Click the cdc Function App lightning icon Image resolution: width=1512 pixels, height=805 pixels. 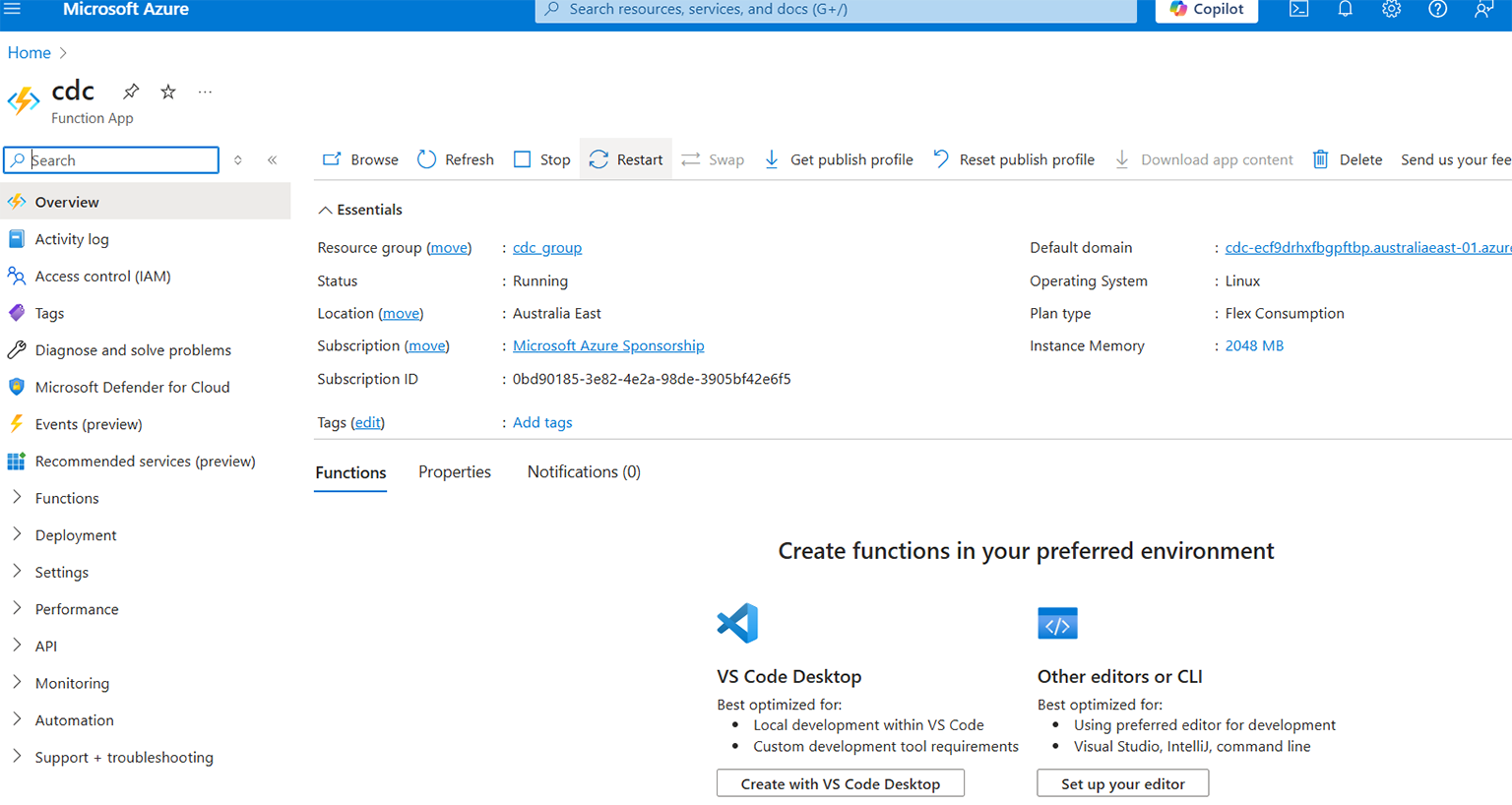point(24,100)
